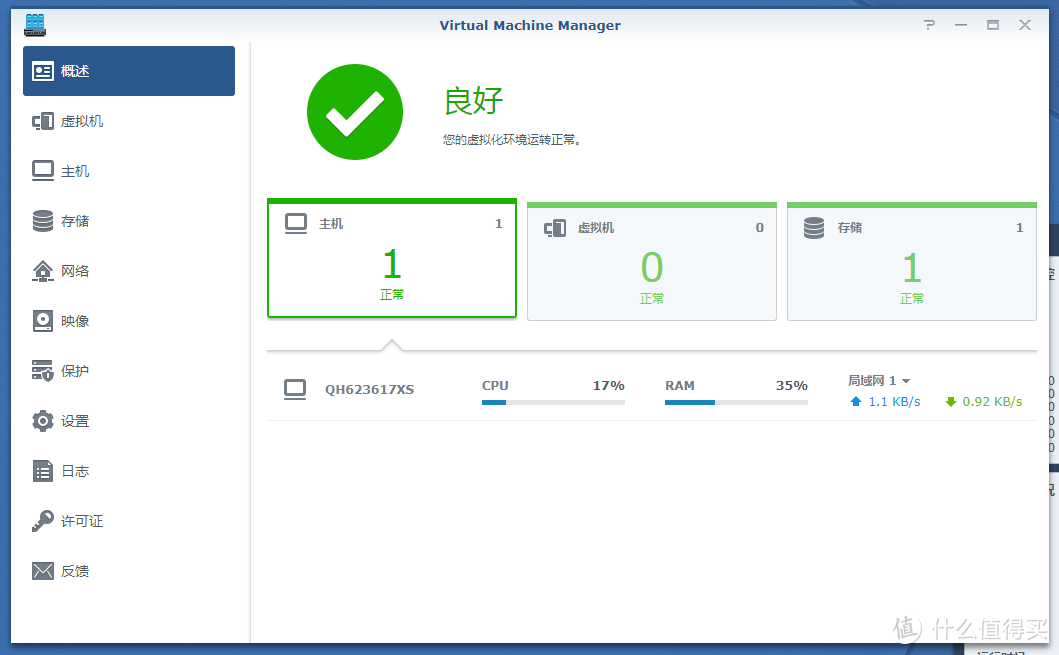1059x655 pixels.
Task: Open 日志 log page
Action: pyautogui.click(x=128, y=471)
